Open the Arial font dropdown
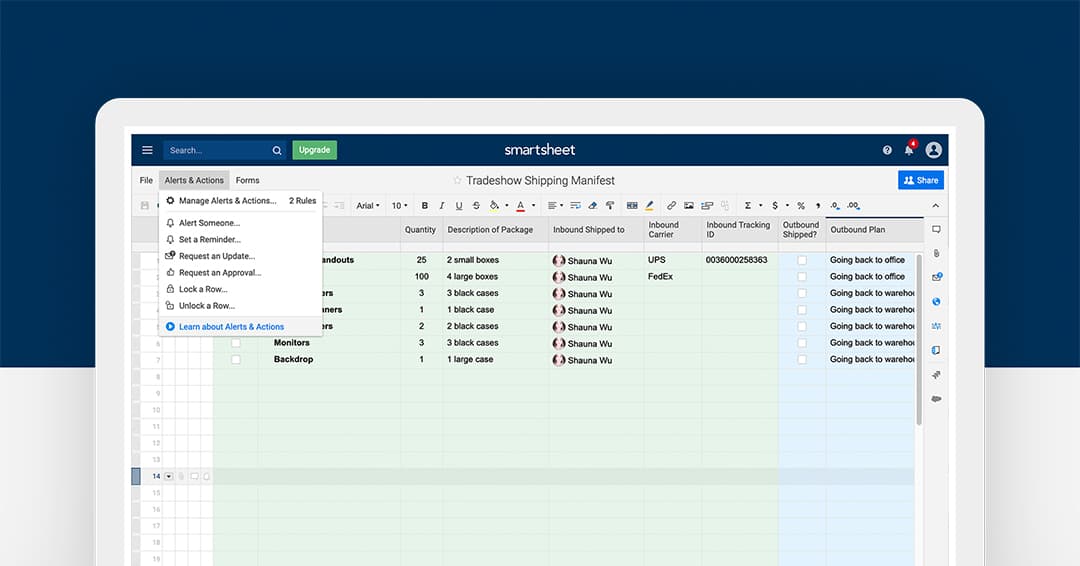 (368, 206)
